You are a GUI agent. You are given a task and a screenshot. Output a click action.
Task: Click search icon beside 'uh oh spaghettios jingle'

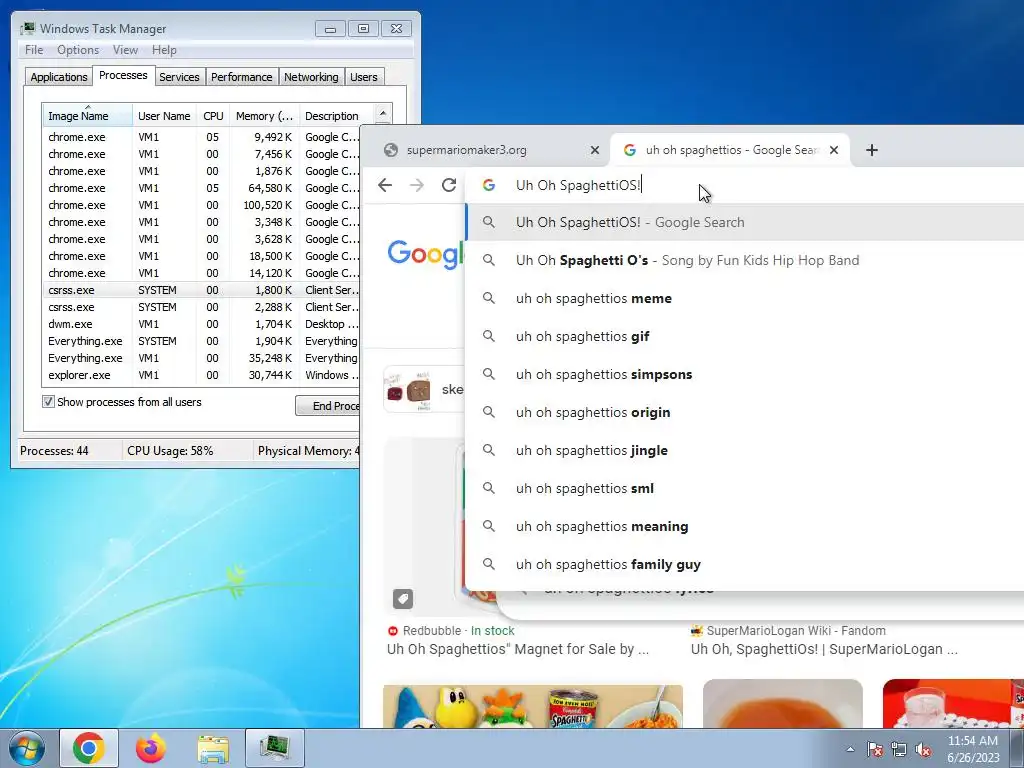click(x=488, y=449)
